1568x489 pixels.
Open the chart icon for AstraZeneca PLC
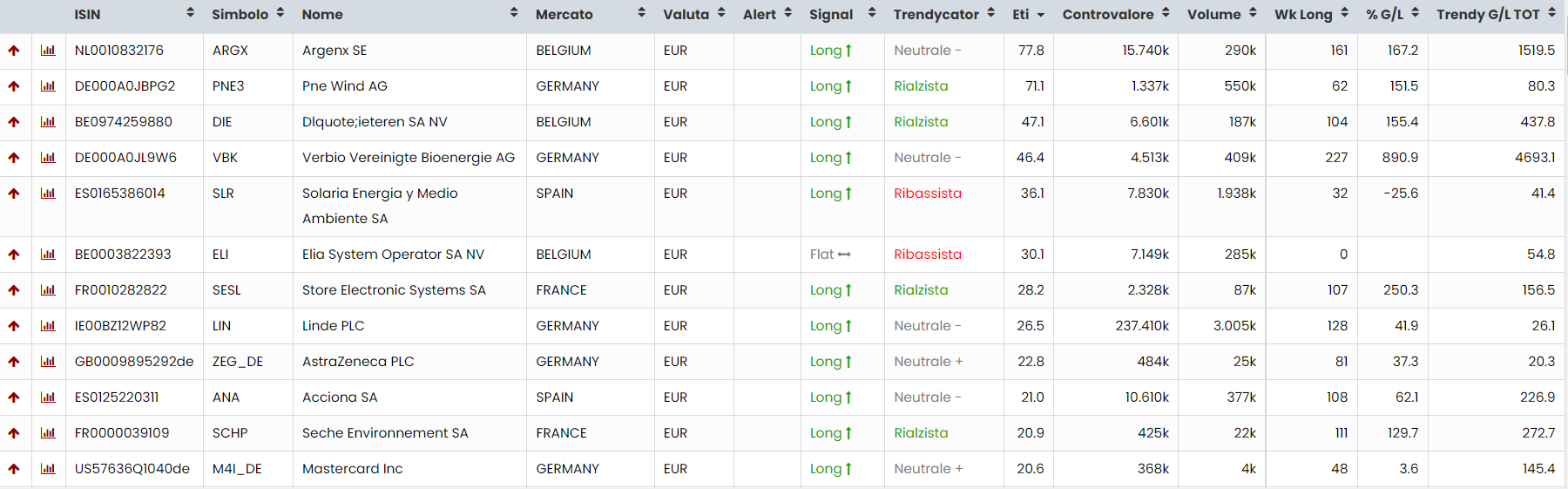tap(48, 362)
